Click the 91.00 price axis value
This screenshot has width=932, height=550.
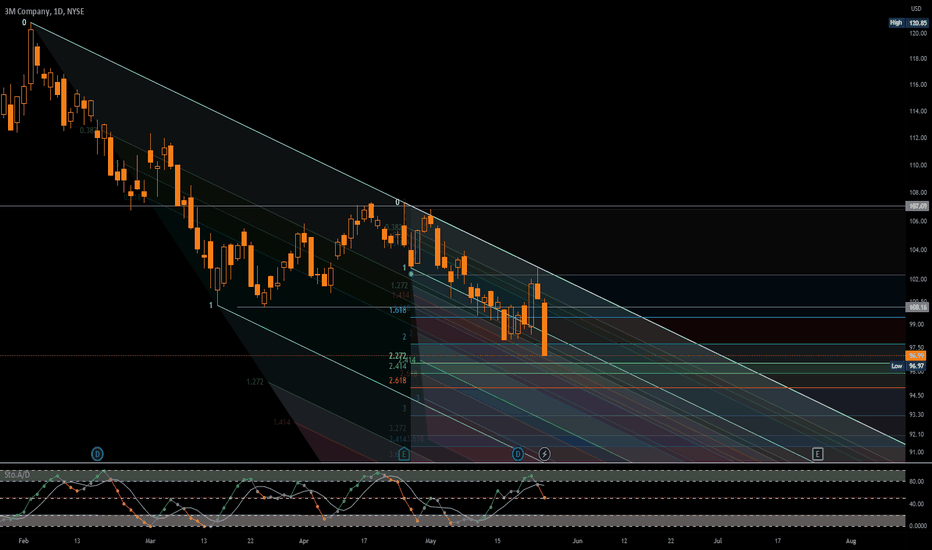(x=918, y=452)
